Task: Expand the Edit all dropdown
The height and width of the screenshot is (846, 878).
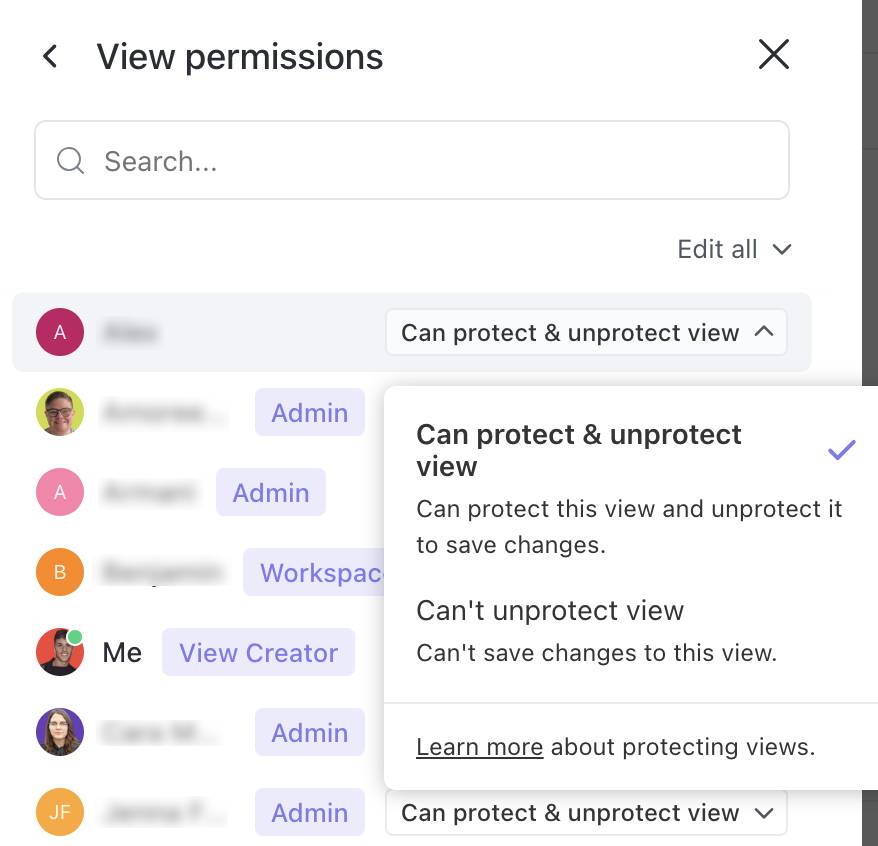Action: point(735,249)
